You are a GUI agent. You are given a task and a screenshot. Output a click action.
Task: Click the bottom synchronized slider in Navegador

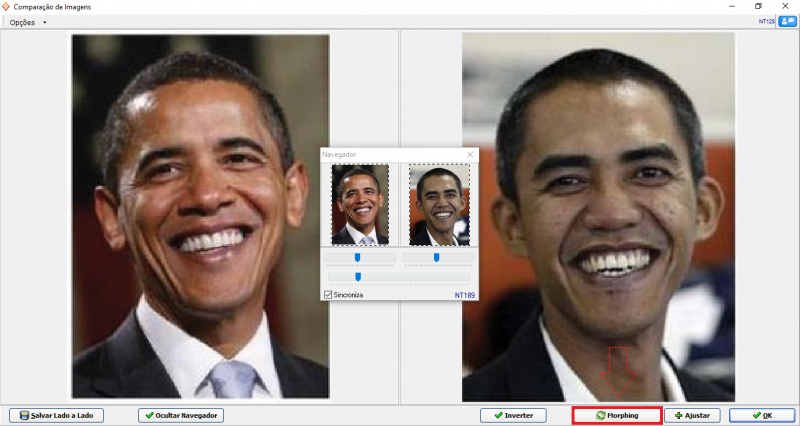[358, 276]
